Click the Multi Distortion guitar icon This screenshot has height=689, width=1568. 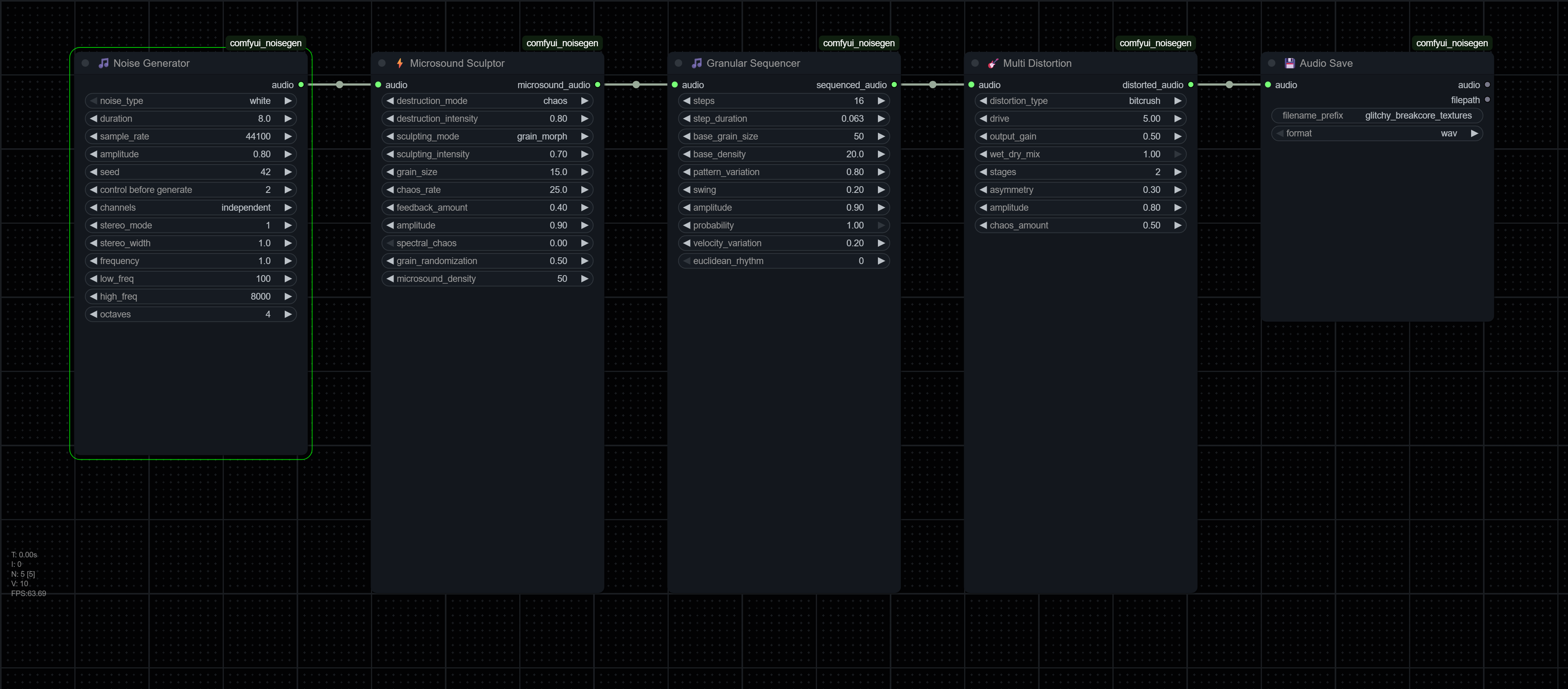993,63
